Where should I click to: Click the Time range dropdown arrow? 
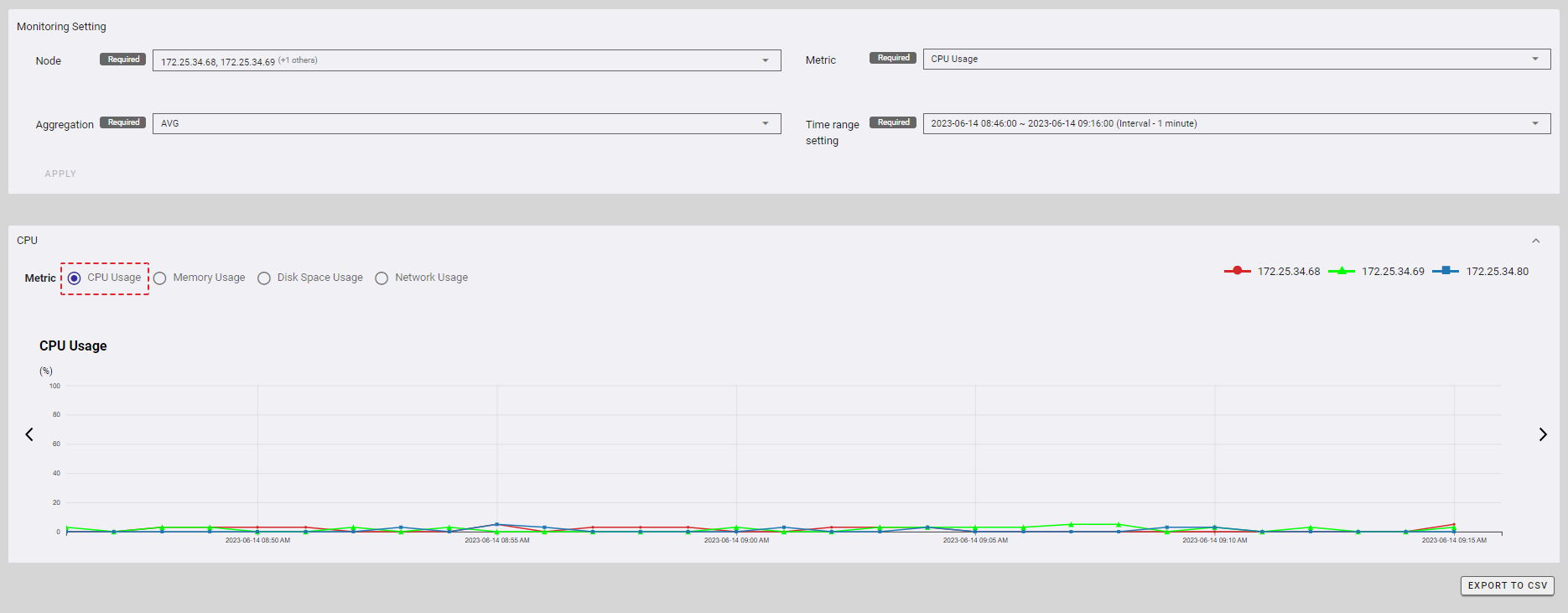[1534, 123]
